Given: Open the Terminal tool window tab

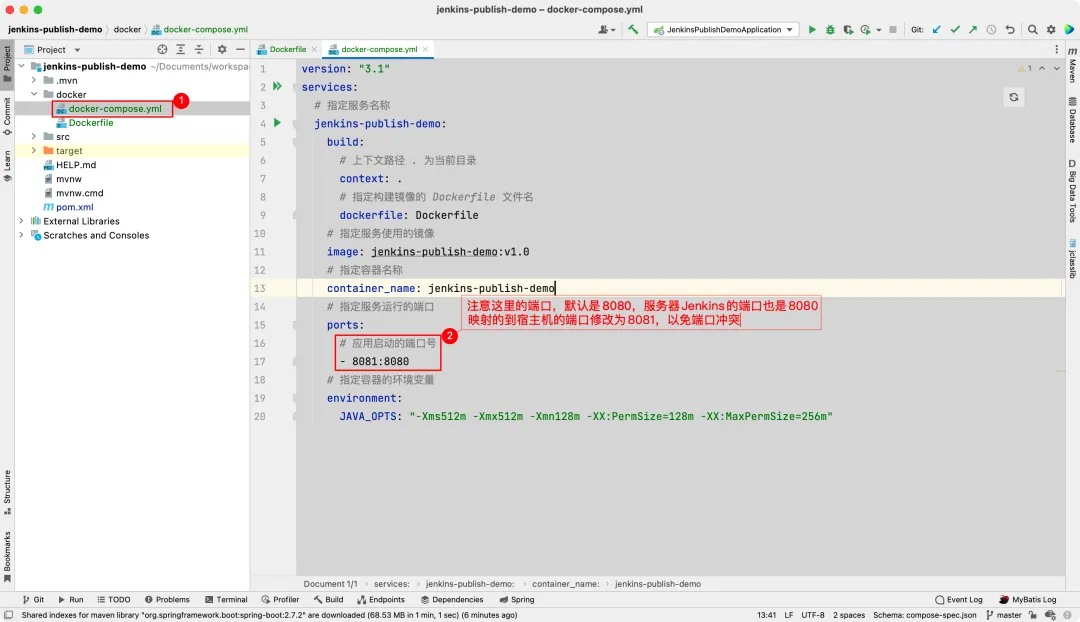Looking at the screenshot, I should [x=226, y=600].
